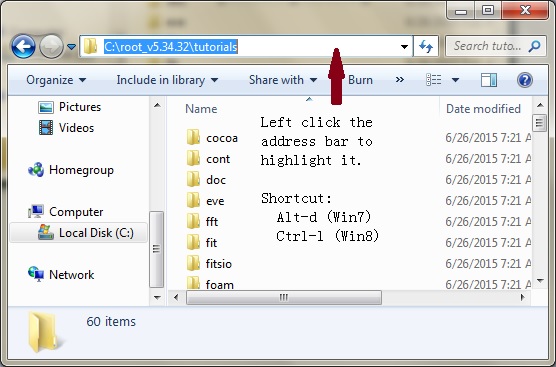
Task: Click the cocoa folder icon
Action: coord(193,137)
